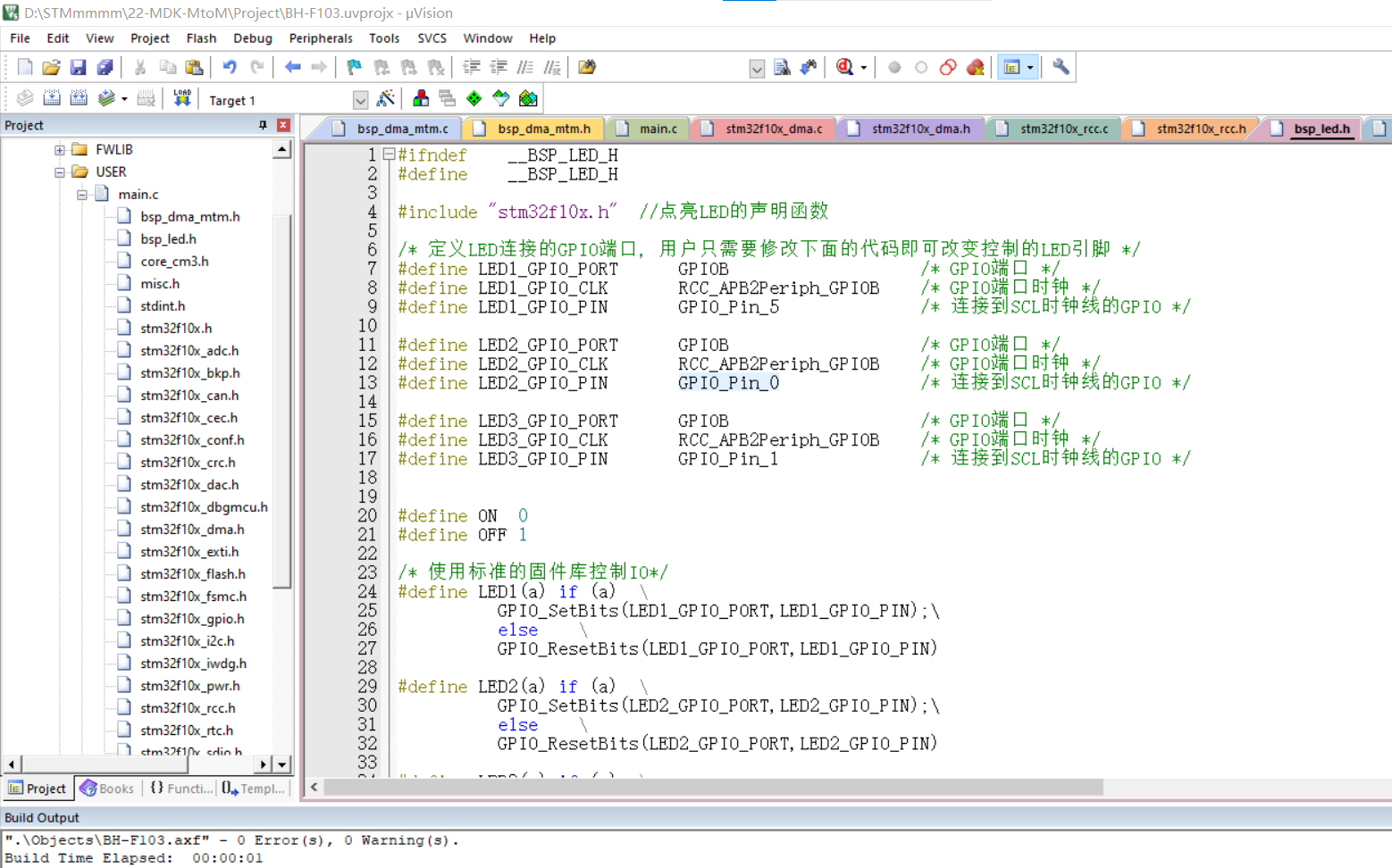1392x868 pixels.
Task: Collapse the USER folder in project tree
Action: click(60, 171)
